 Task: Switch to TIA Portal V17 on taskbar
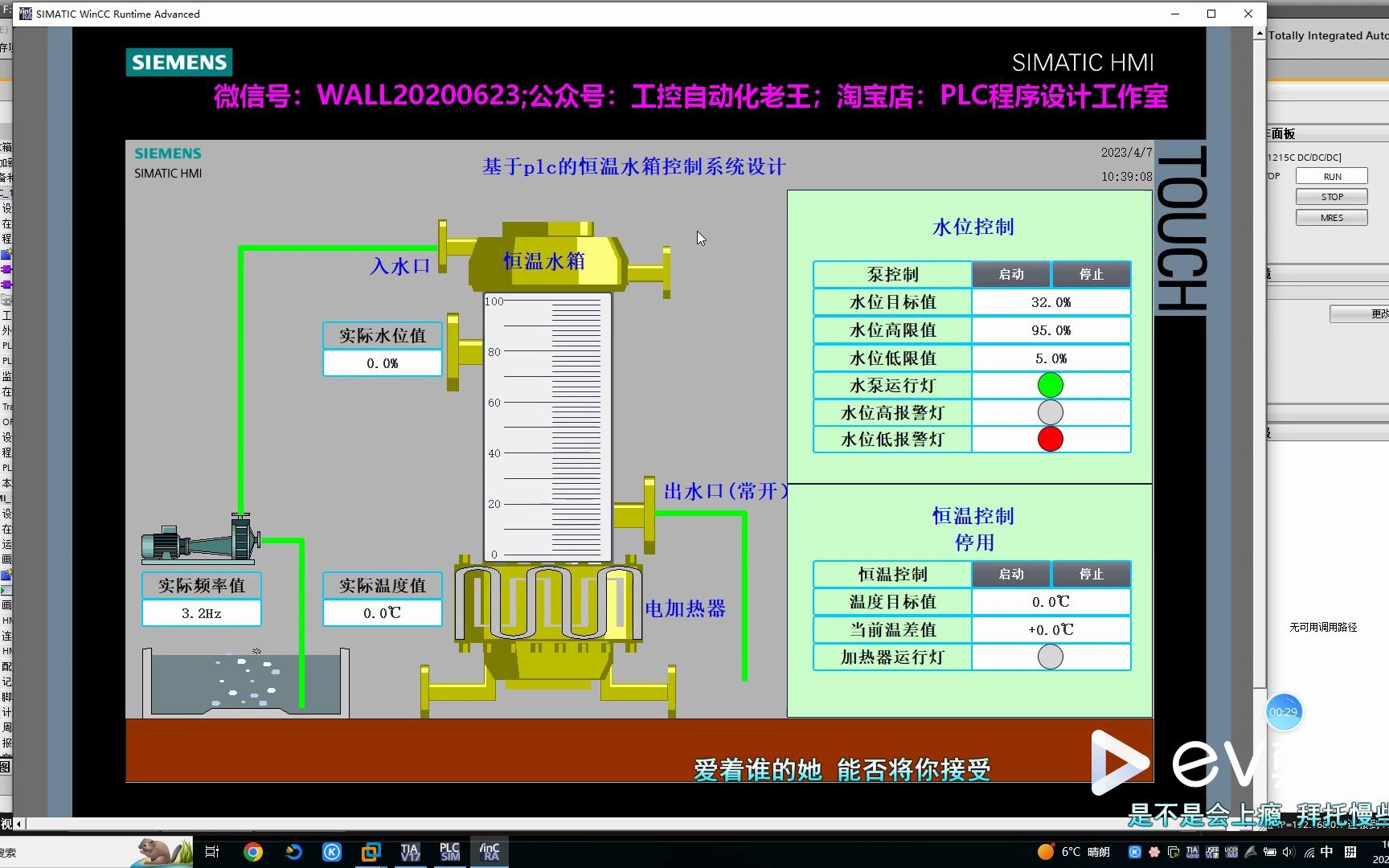tap(410, 852)
